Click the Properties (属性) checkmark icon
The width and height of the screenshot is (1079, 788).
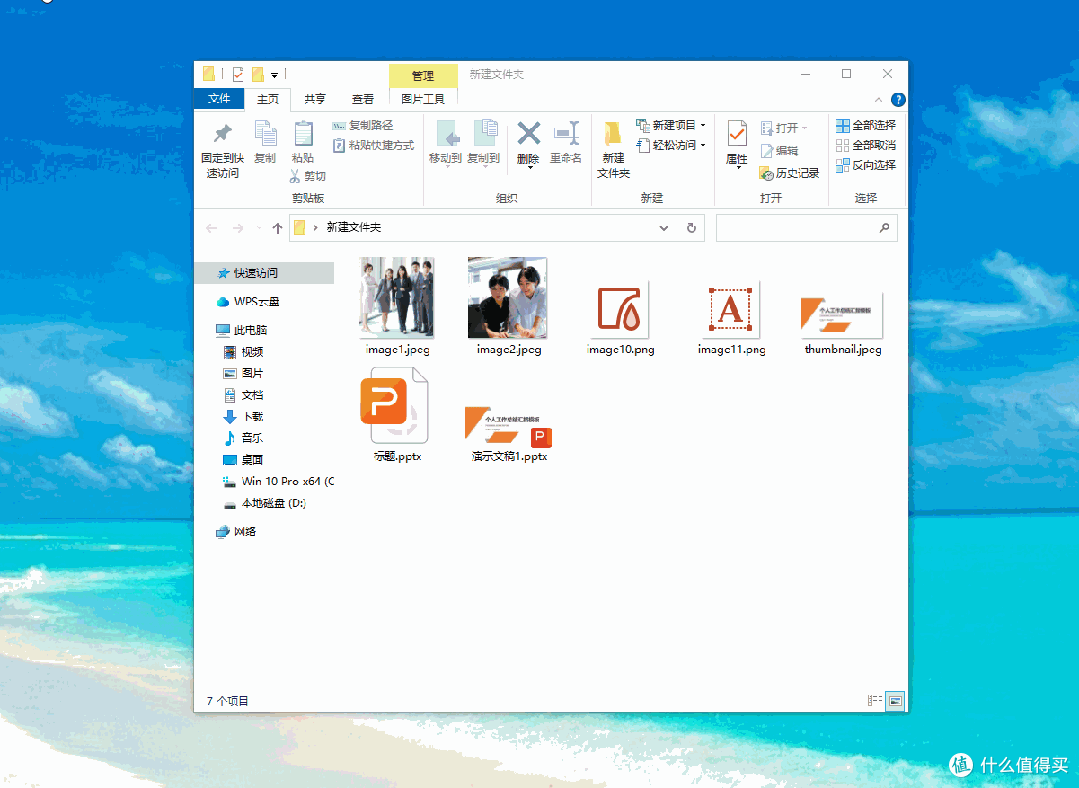click(737, 134)
